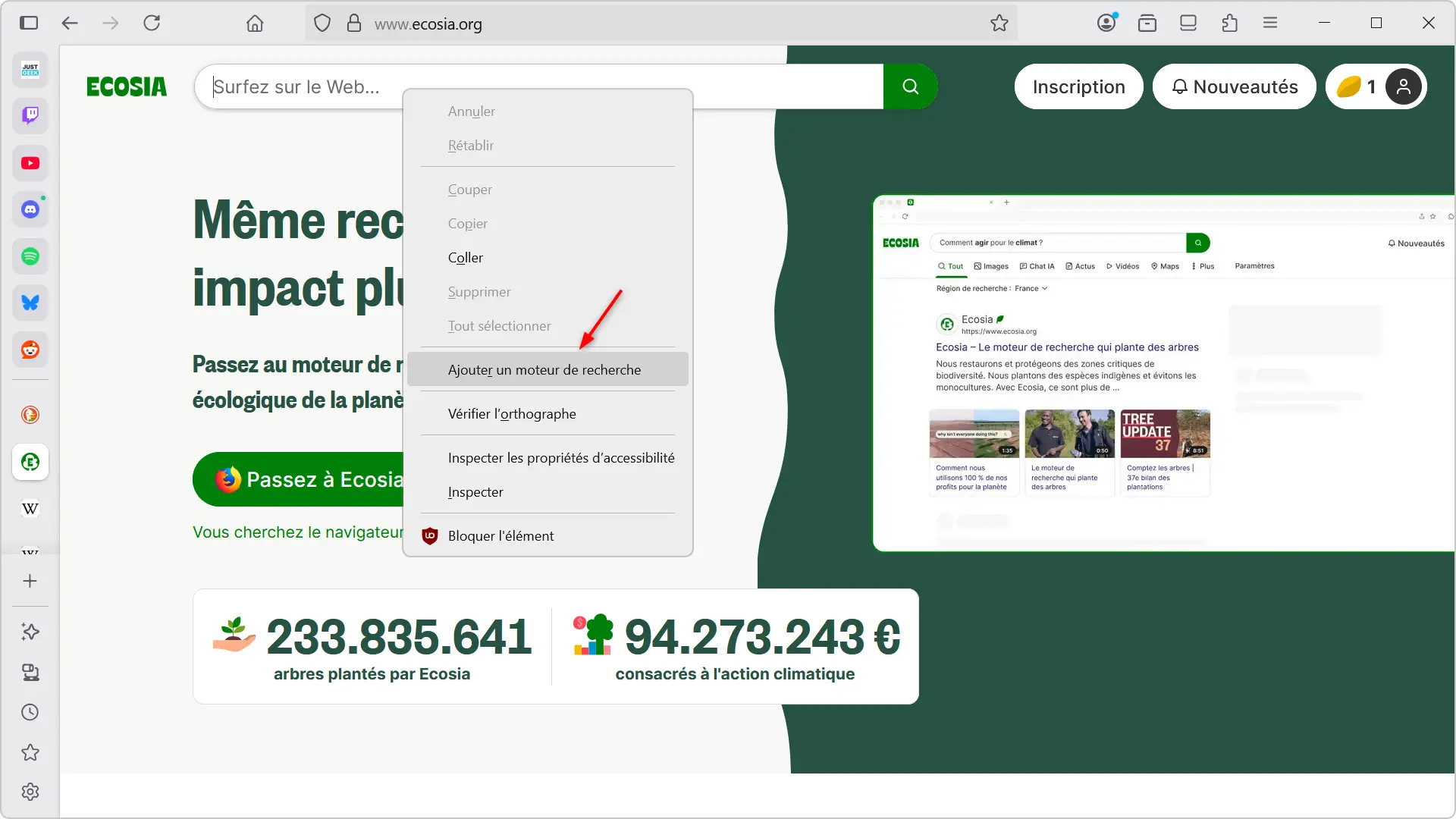Toggle the sidebar panel button
Screen dimensions: 1456x819
[x=29, y=23]
